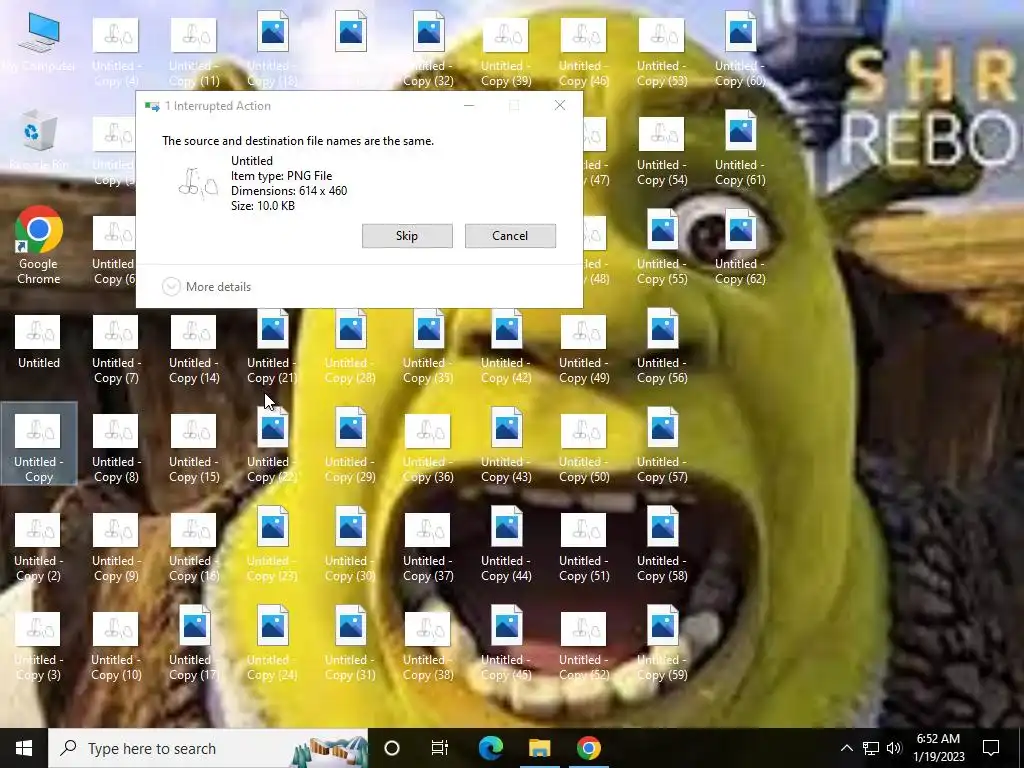Select Untitled - Copy (15) file
The image size is (1024, 768).
(194, 449)
